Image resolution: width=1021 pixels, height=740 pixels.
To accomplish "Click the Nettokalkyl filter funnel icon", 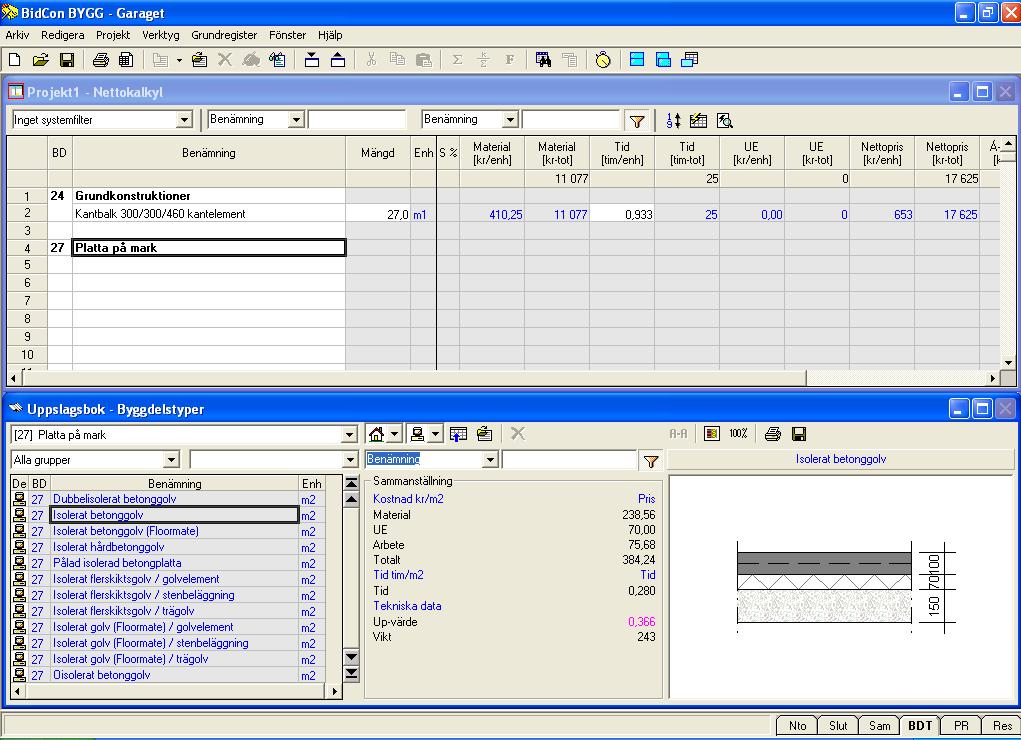I will (x=637, y=121).
